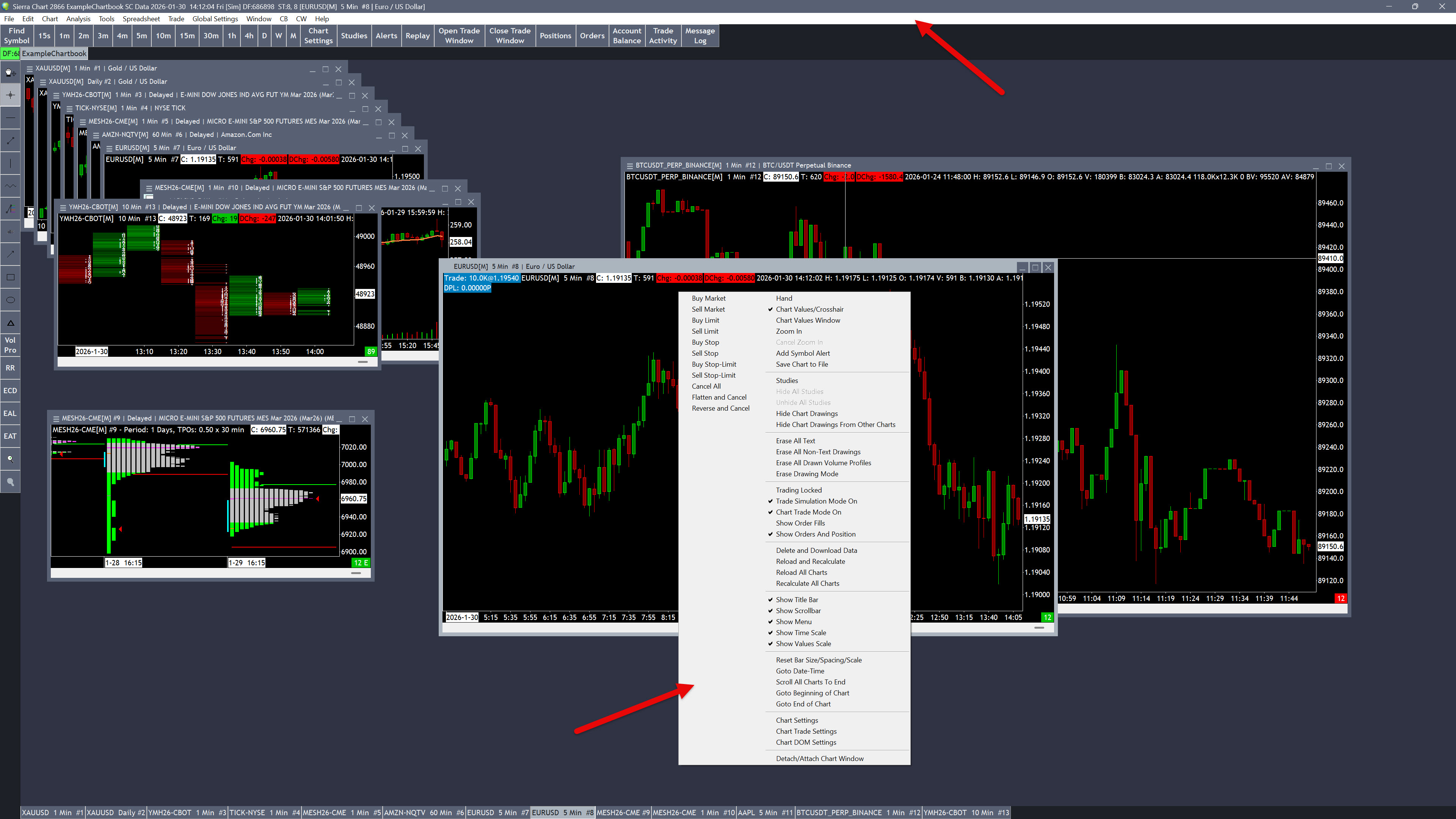The width and height of the screenshot is (1456, 819).
Task: Open hamburger menu of BTCUSDT chart window
Action: [630, 166]
